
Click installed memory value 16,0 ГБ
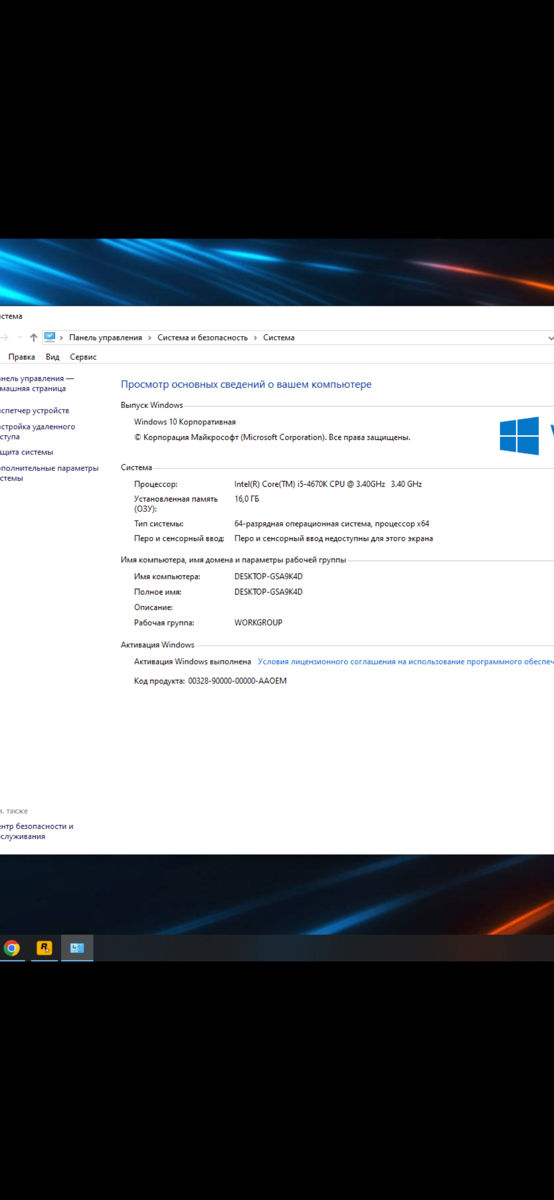click(x=247, y=498)
